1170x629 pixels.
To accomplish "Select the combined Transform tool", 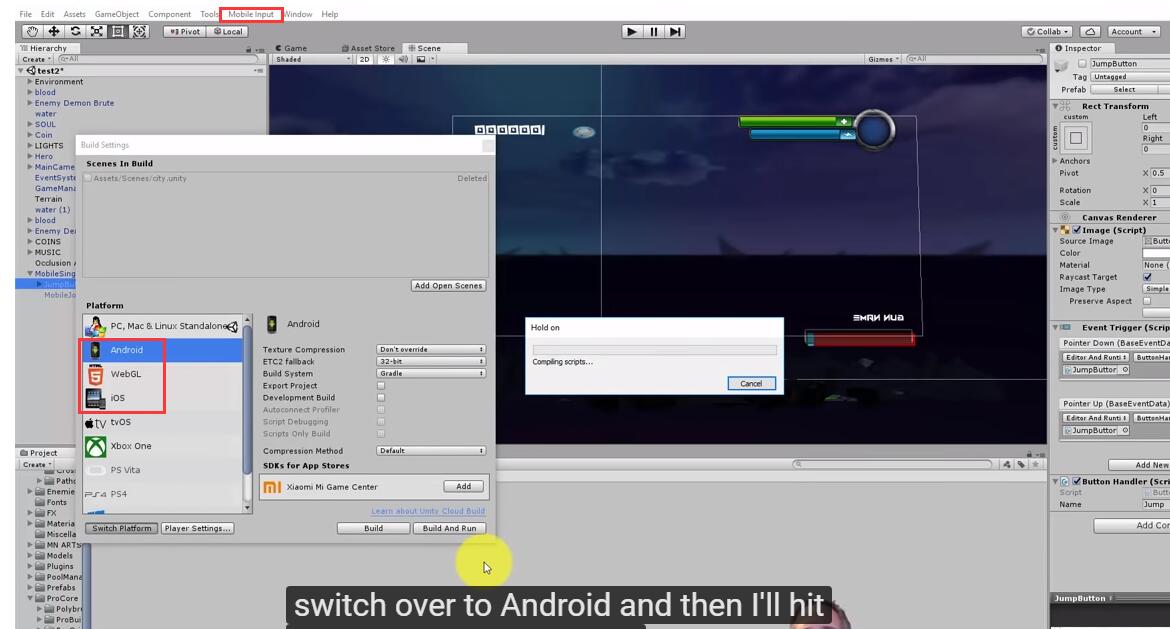I will click(x=140, y=31).
